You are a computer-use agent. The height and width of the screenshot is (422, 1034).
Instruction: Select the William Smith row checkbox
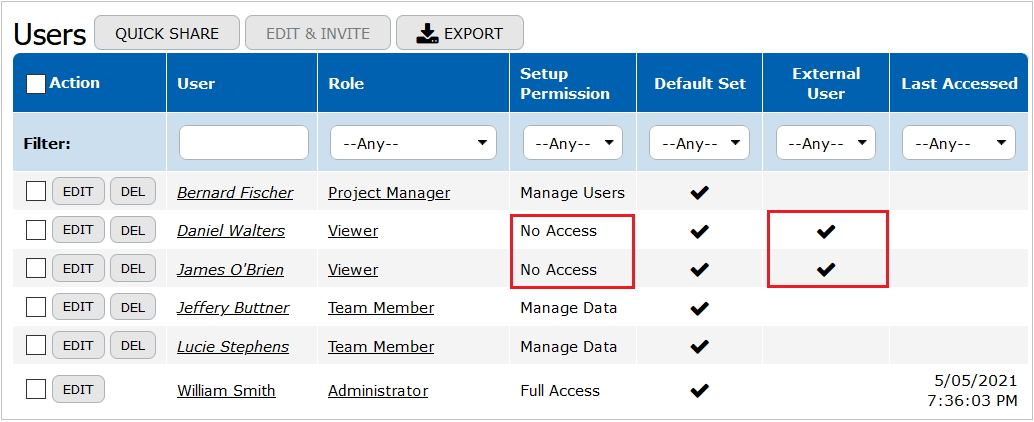click(36, 389)
